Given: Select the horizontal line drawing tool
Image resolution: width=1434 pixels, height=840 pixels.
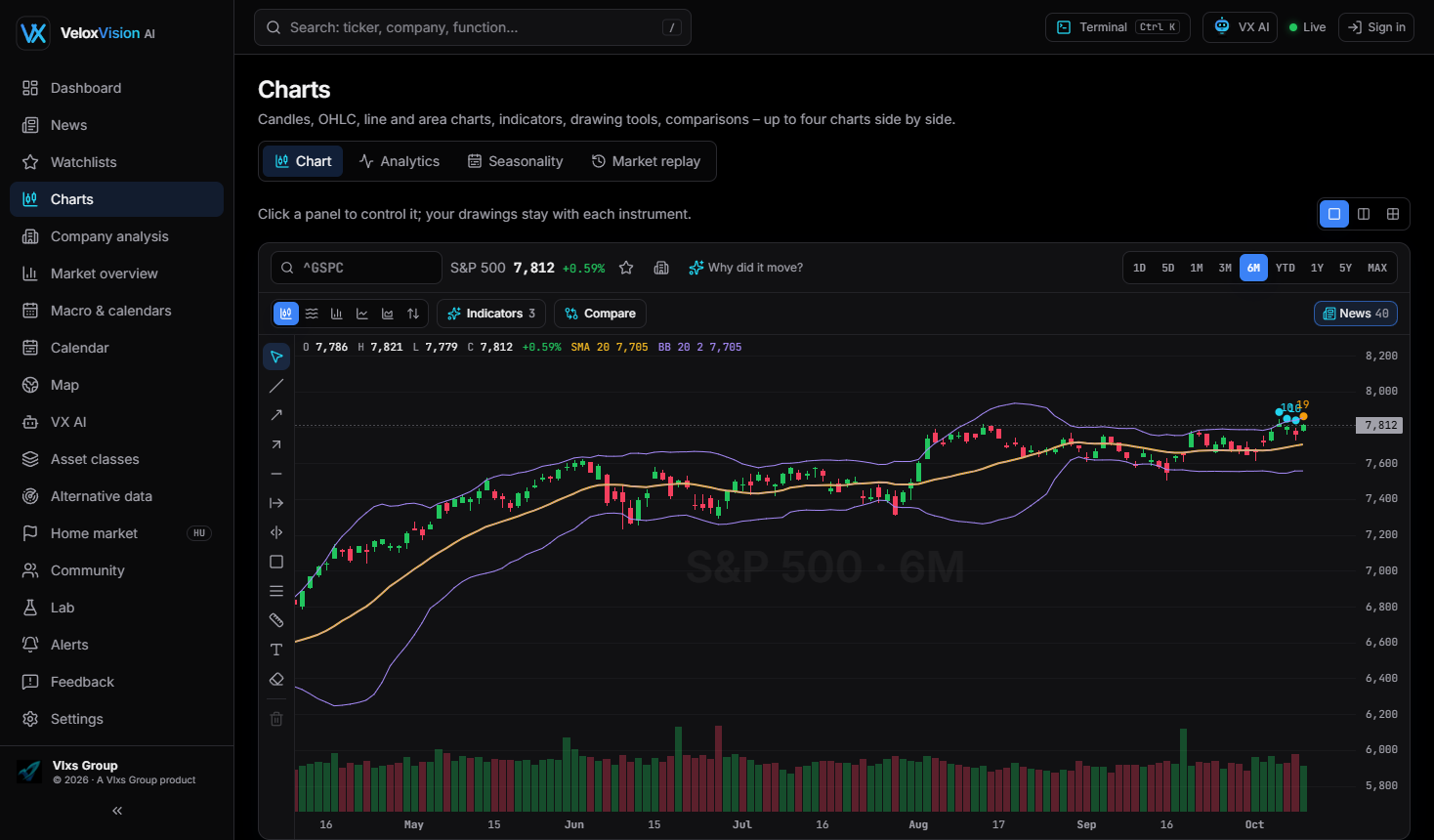Looking at the screenshot, I should (x=276, y=474).
